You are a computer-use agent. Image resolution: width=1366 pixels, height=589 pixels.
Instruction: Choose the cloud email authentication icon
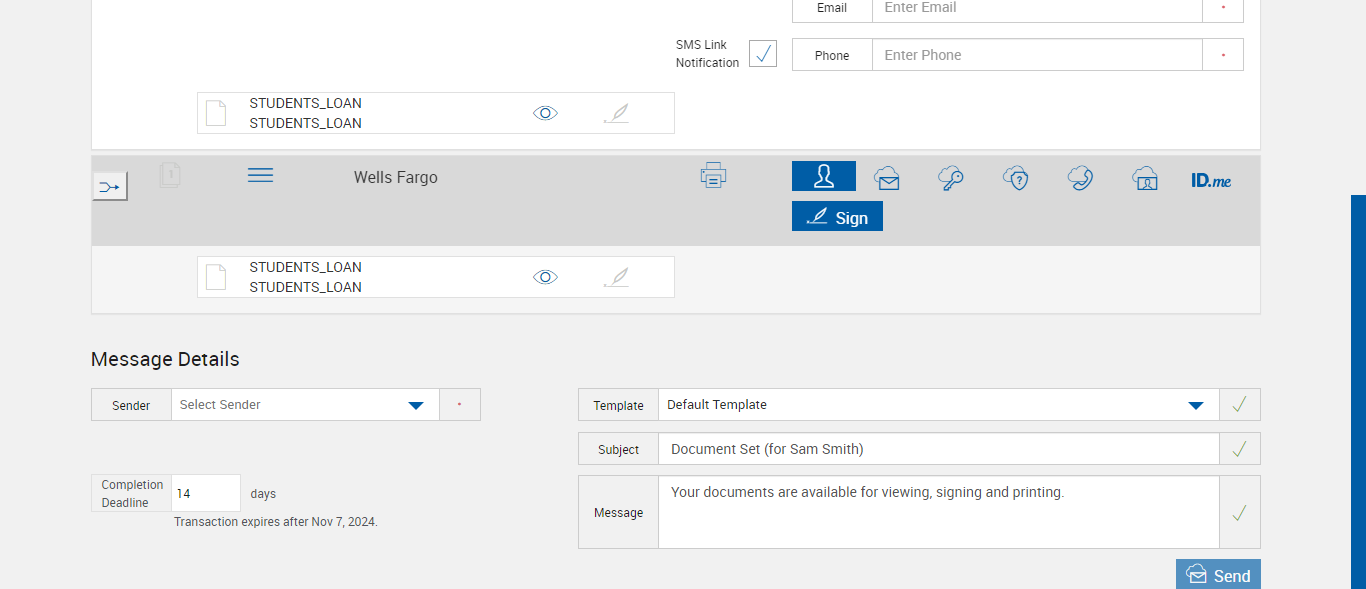[887, 178]
